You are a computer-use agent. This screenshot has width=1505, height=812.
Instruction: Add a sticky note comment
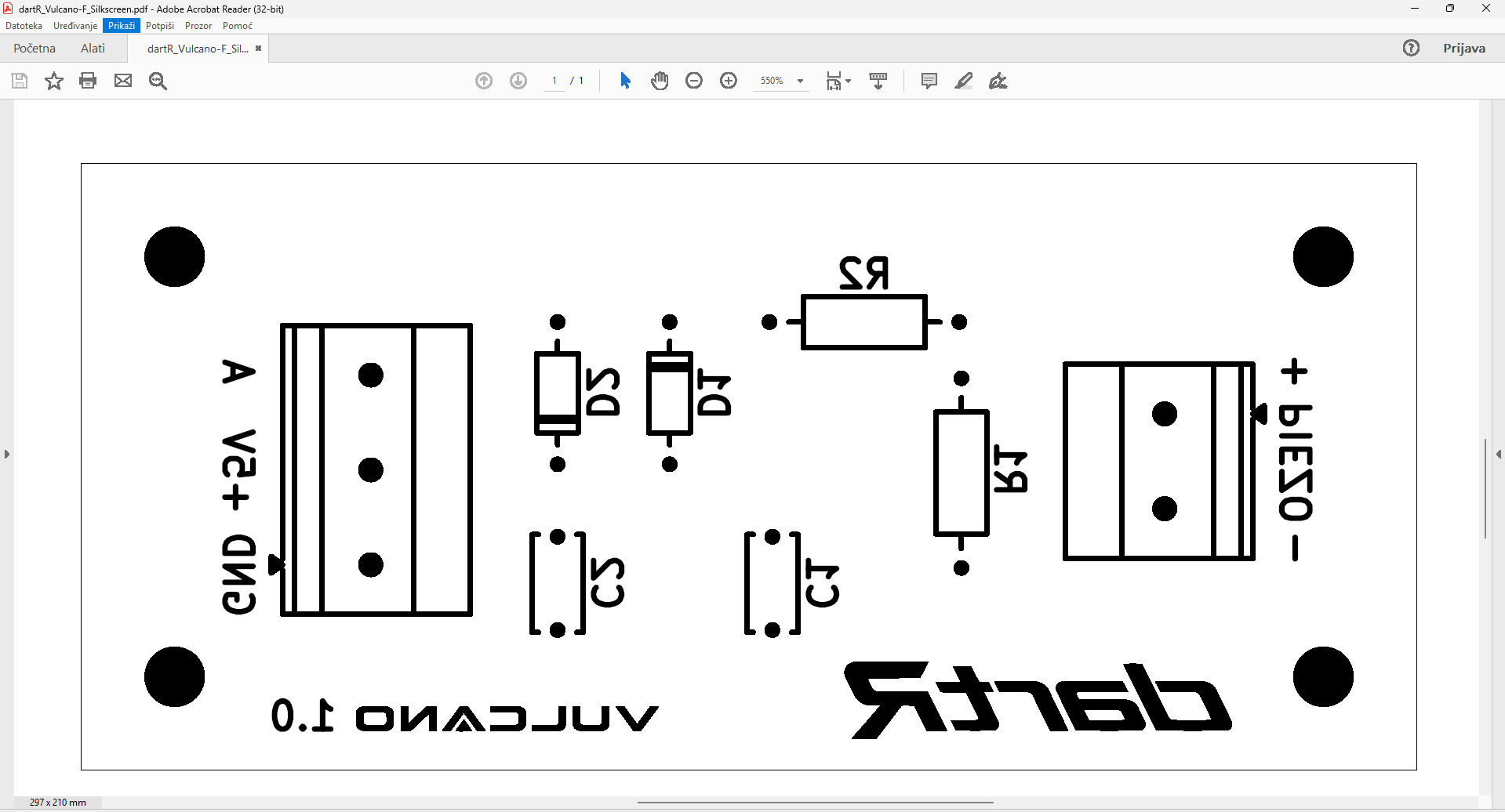tap(929, 81)
